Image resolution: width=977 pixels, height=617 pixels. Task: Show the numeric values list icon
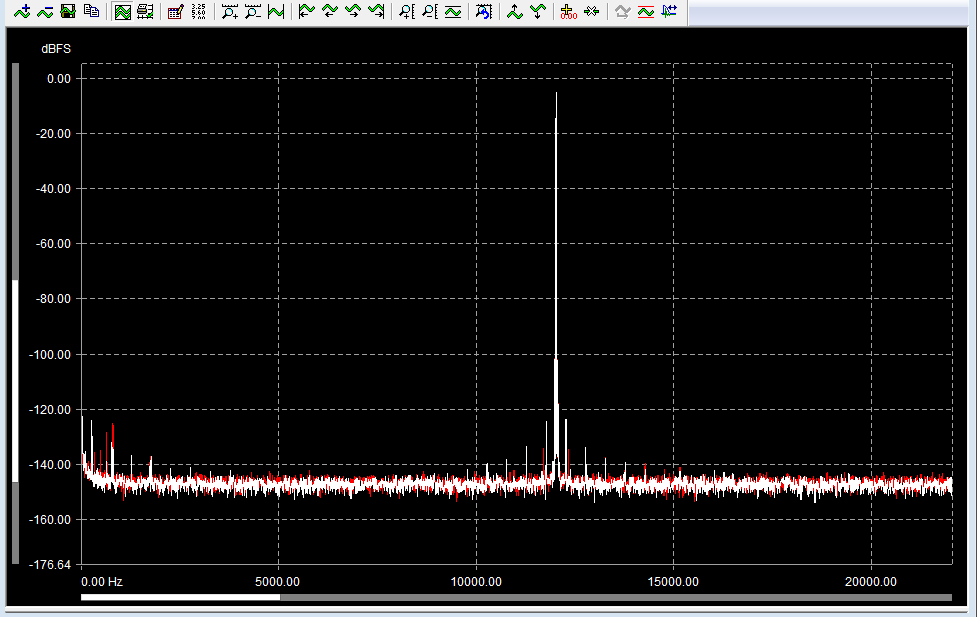click(199, 11)
